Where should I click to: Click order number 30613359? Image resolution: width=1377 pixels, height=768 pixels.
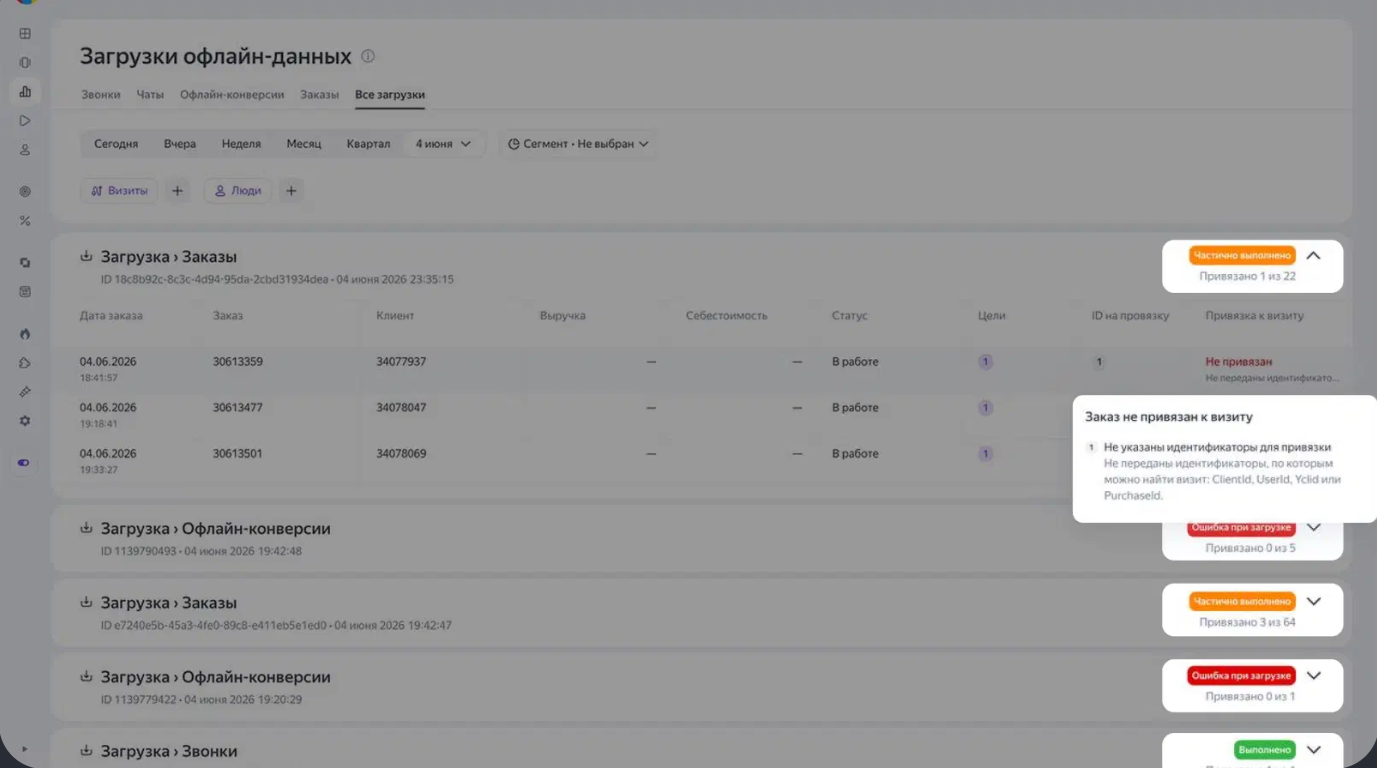tap(238, 362)
